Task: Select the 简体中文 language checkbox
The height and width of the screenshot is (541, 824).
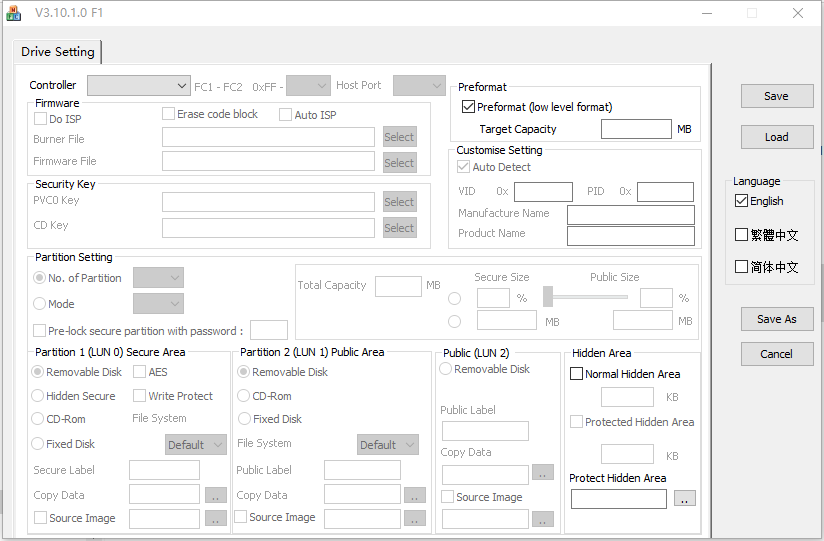Action: (x=741, y=267)
